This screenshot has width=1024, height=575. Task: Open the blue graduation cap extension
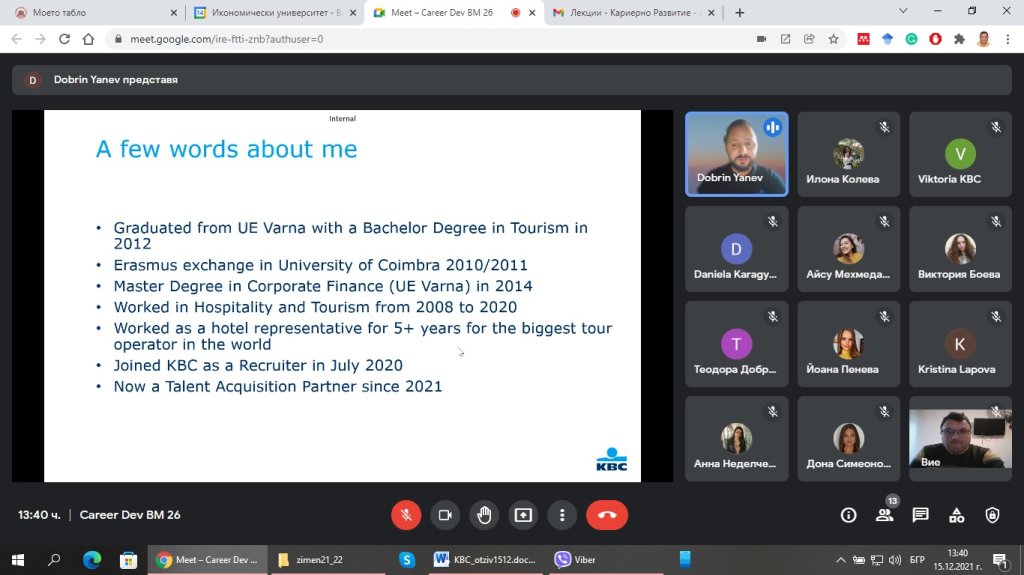[888, 39]
